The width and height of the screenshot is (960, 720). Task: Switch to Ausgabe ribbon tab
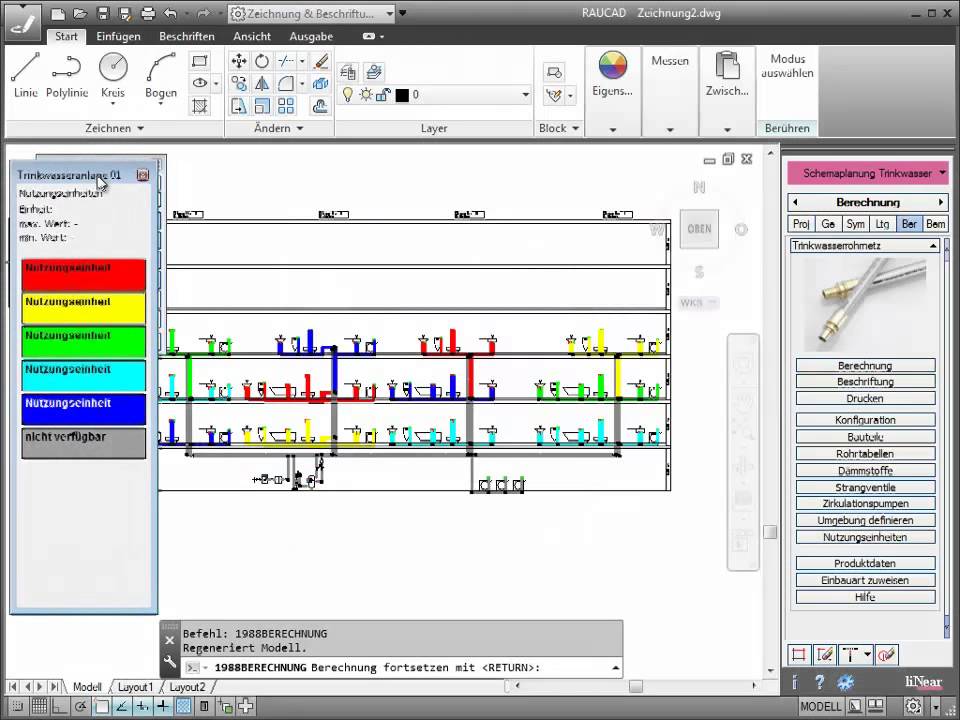click(x=311, y=37)
